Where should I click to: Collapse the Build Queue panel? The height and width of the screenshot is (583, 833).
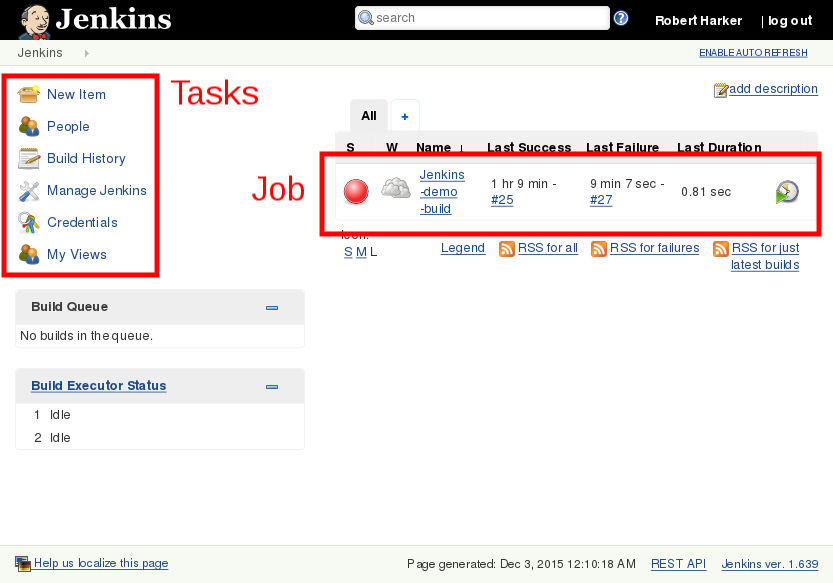tap(271, 307)
